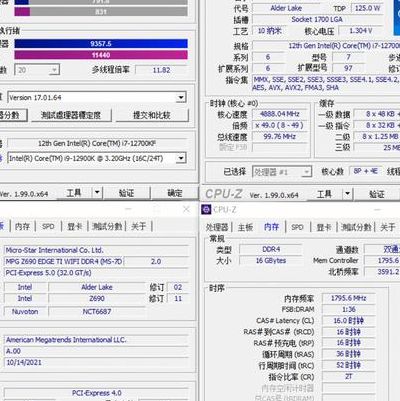The width and height of the screenshot is (400, 401).
Task: Click the 提交和比较 button
Action: click(x=152, y=115)
